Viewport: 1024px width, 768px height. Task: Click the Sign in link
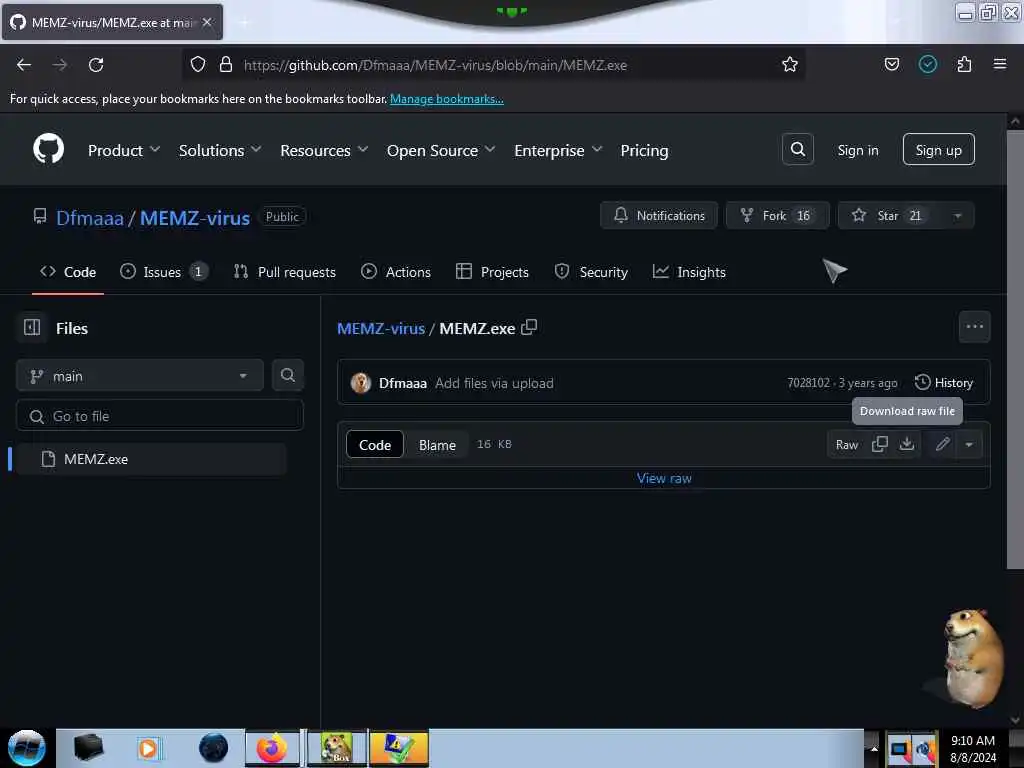(x=857, y=150)
